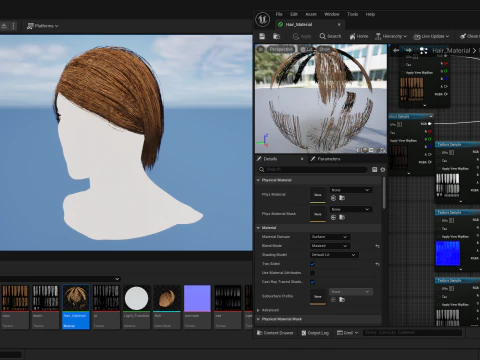
Task: Open the Phys Material Mask None dropdown
Action: [351, 209]
